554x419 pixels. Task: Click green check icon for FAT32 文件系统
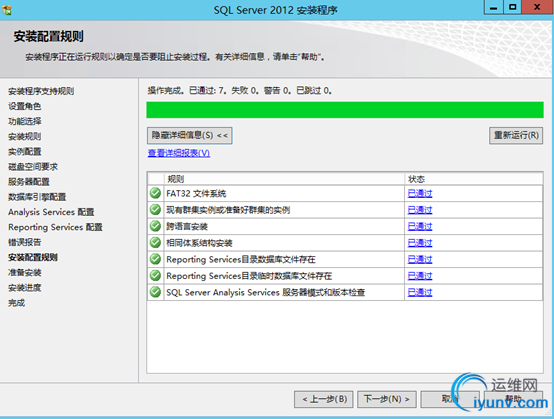[155, 193]
